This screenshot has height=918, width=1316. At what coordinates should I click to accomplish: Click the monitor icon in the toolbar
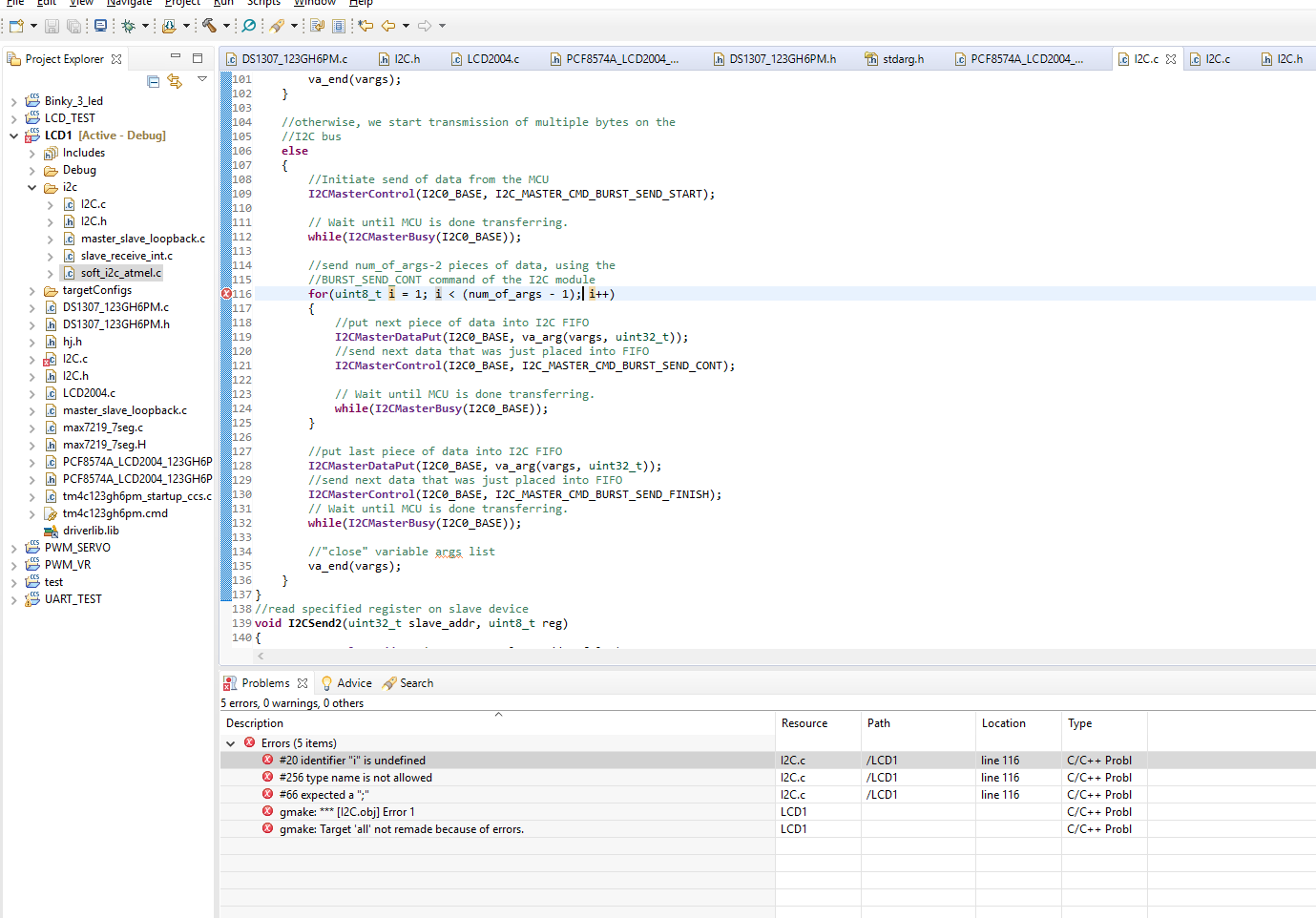(100, 26)
